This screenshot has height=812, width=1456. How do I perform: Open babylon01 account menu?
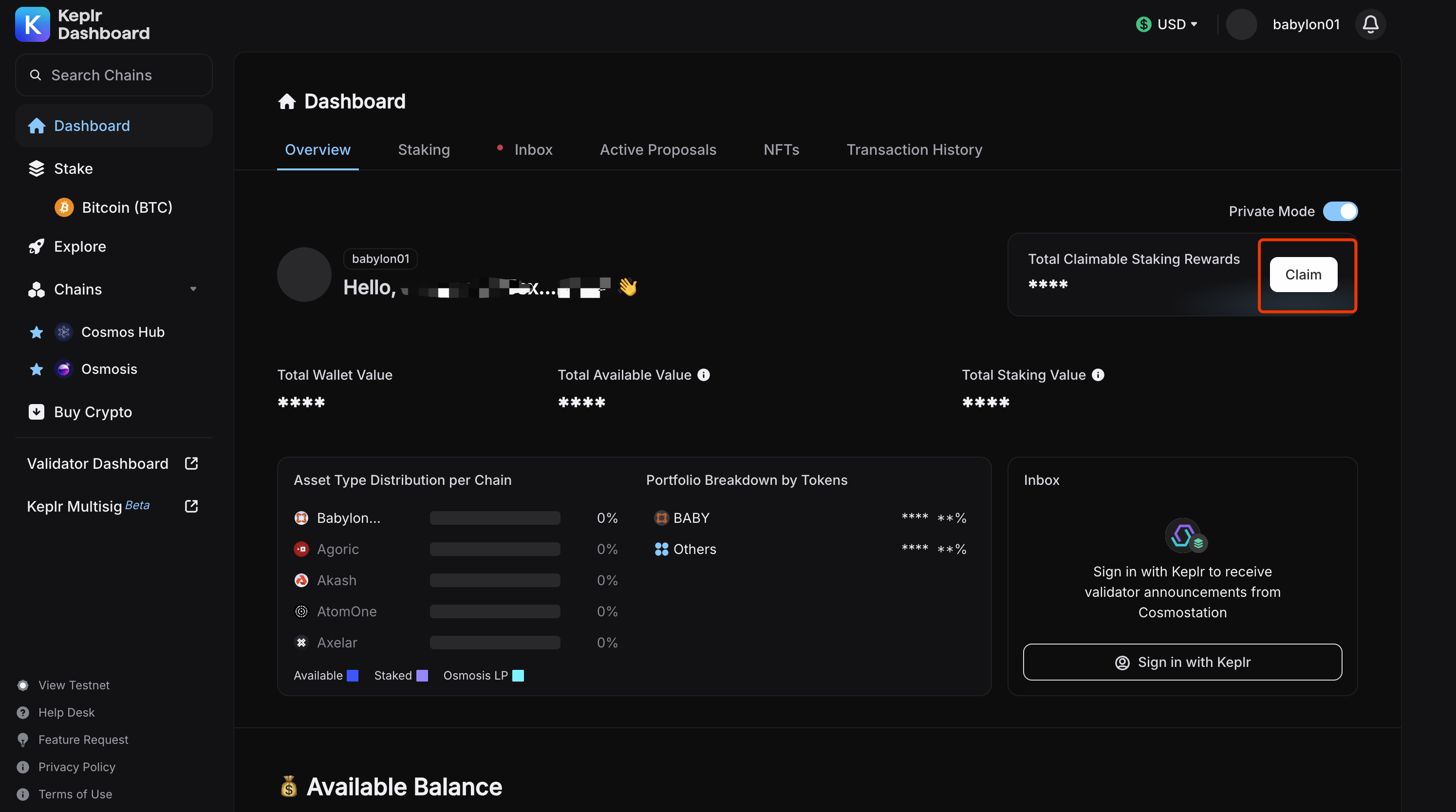(x=1305, y=24)
